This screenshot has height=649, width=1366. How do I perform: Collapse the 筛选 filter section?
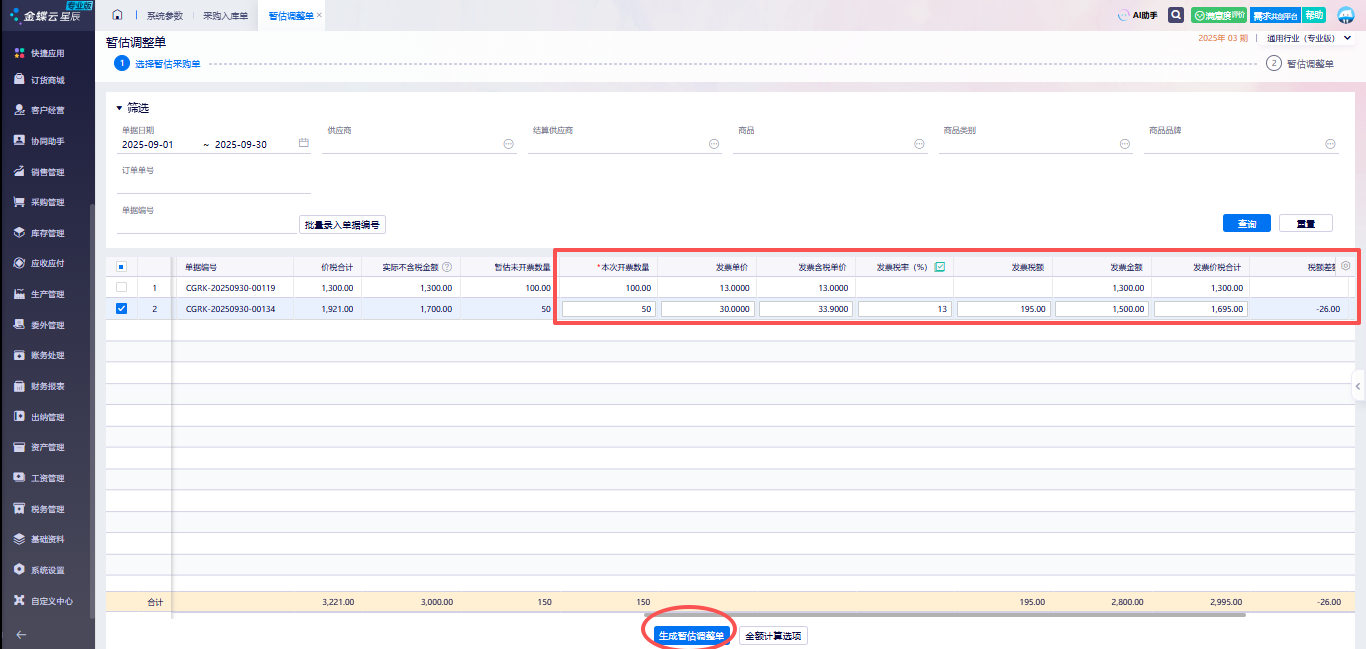pyautogui.click(x=119, y=108)
